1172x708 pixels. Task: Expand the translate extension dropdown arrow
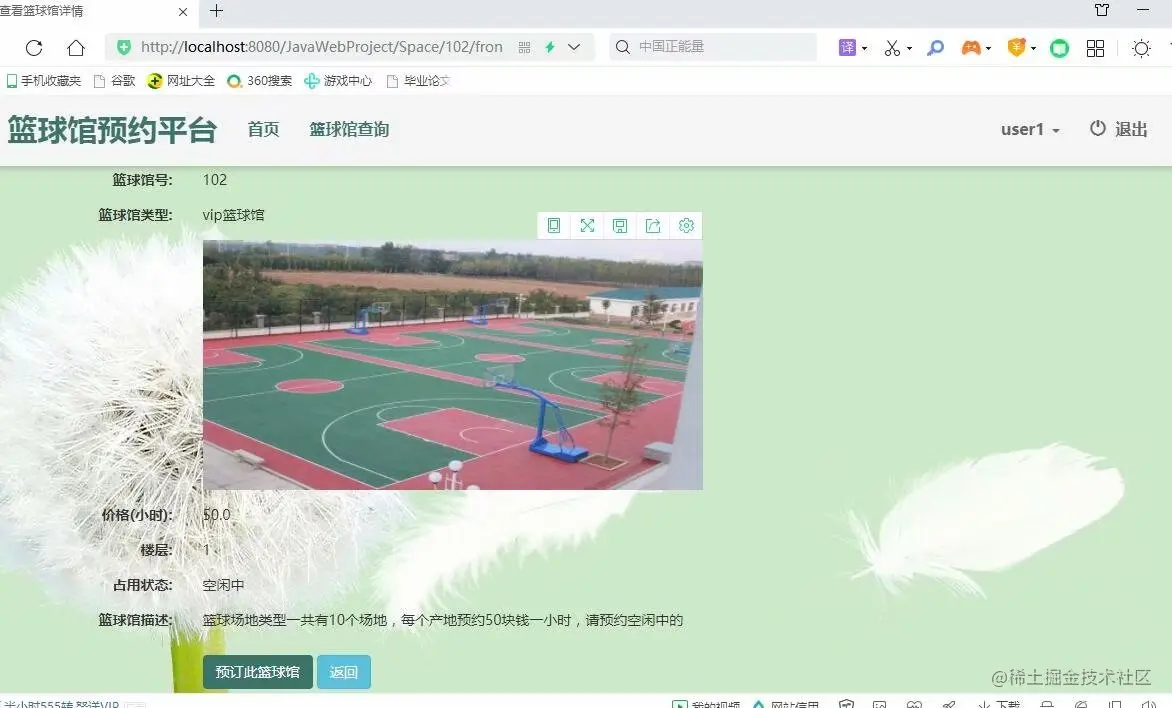[x=865, y=49]
